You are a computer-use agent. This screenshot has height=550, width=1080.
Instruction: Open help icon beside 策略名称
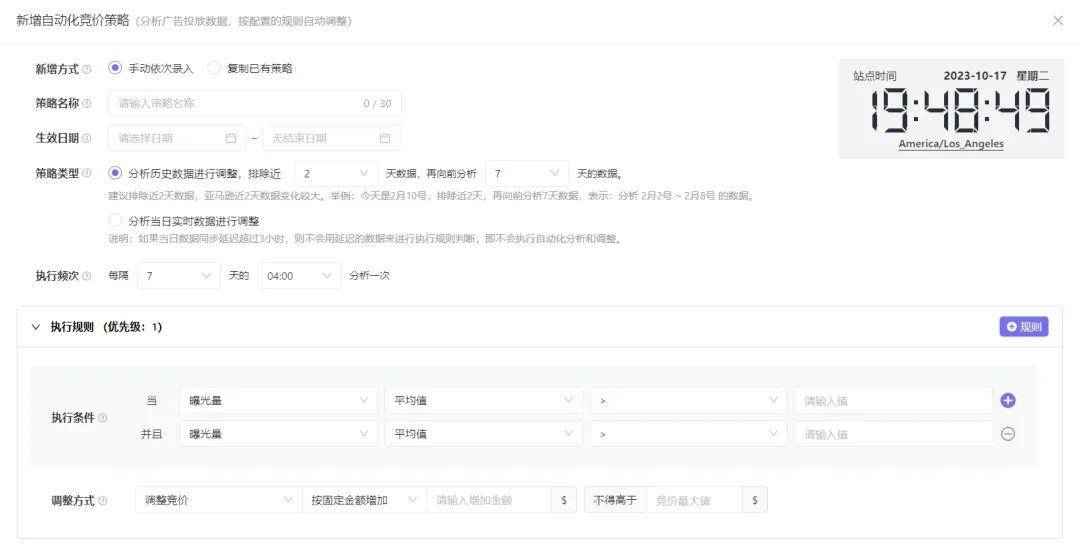click(87, 104)
